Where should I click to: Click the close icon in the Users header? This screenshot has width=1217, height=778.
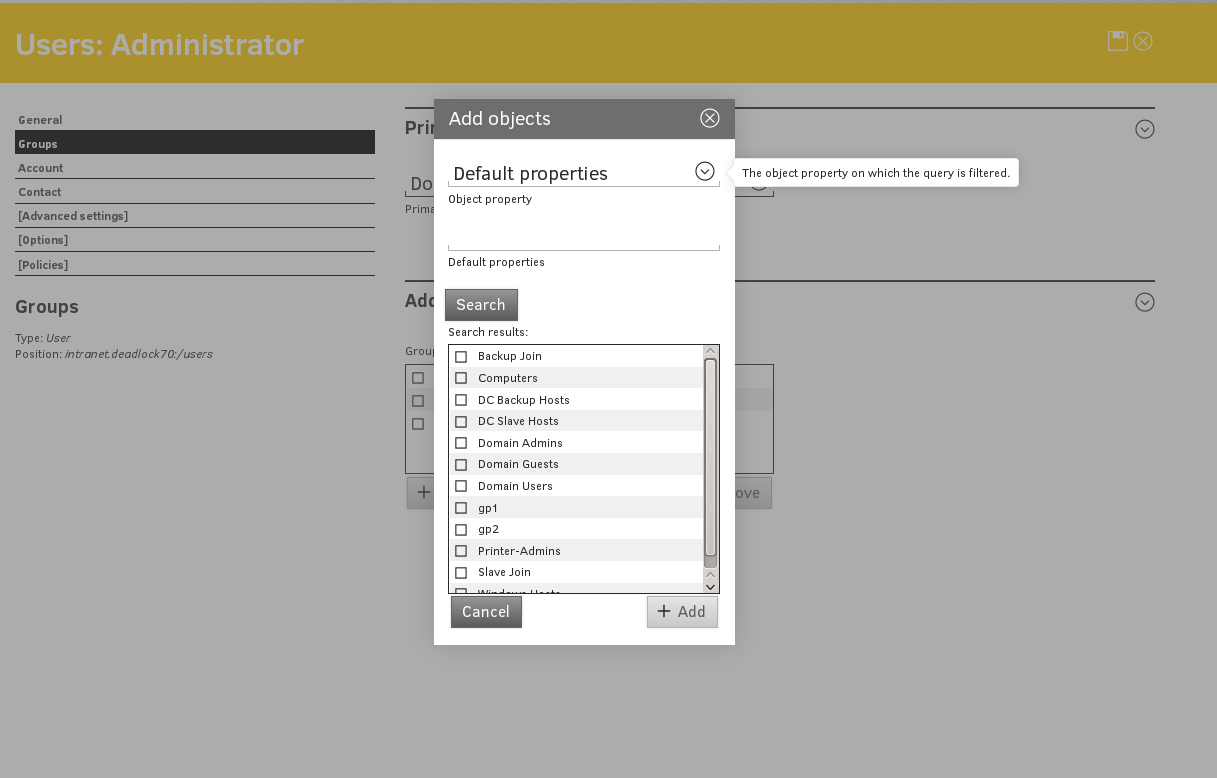pos(1143,41)
